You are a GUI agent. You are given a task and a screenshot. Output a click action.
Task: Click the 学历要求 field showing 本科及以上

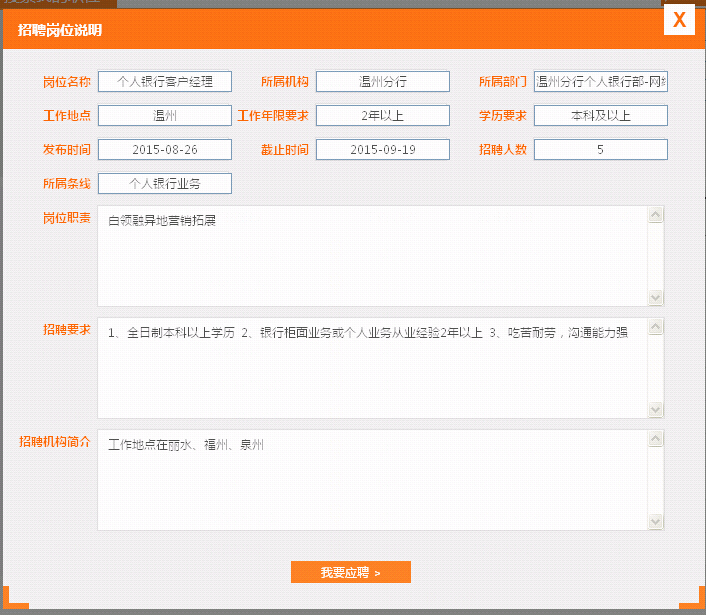coord(600,116)
